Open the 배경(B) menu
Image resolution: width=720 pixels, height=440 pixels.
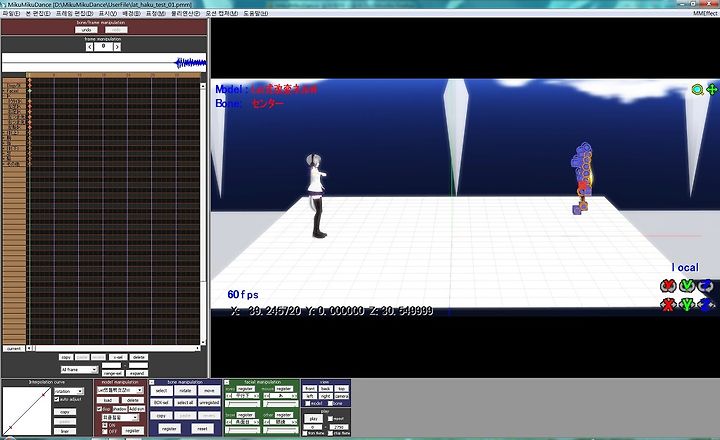[x=131, y=13]
